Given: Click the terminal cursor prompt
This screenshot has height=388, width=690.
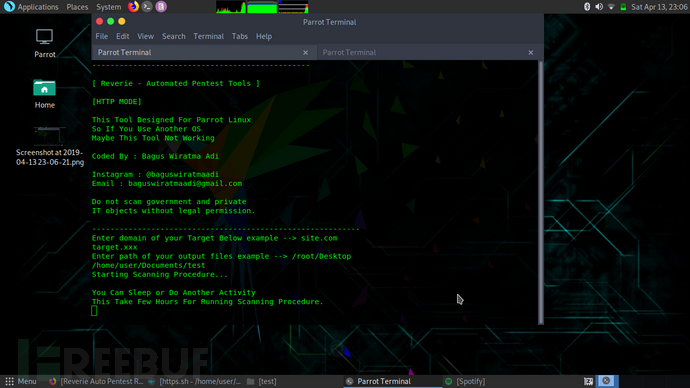Looking at the screenshot, I should click(94, 311).
